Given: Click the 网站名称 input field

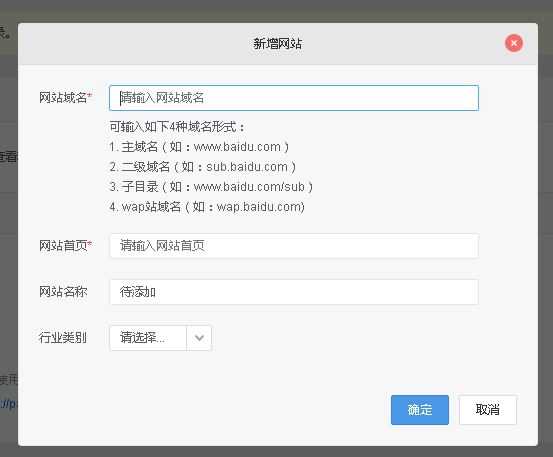Looking at the screenshot, I should tap(294, 292).
